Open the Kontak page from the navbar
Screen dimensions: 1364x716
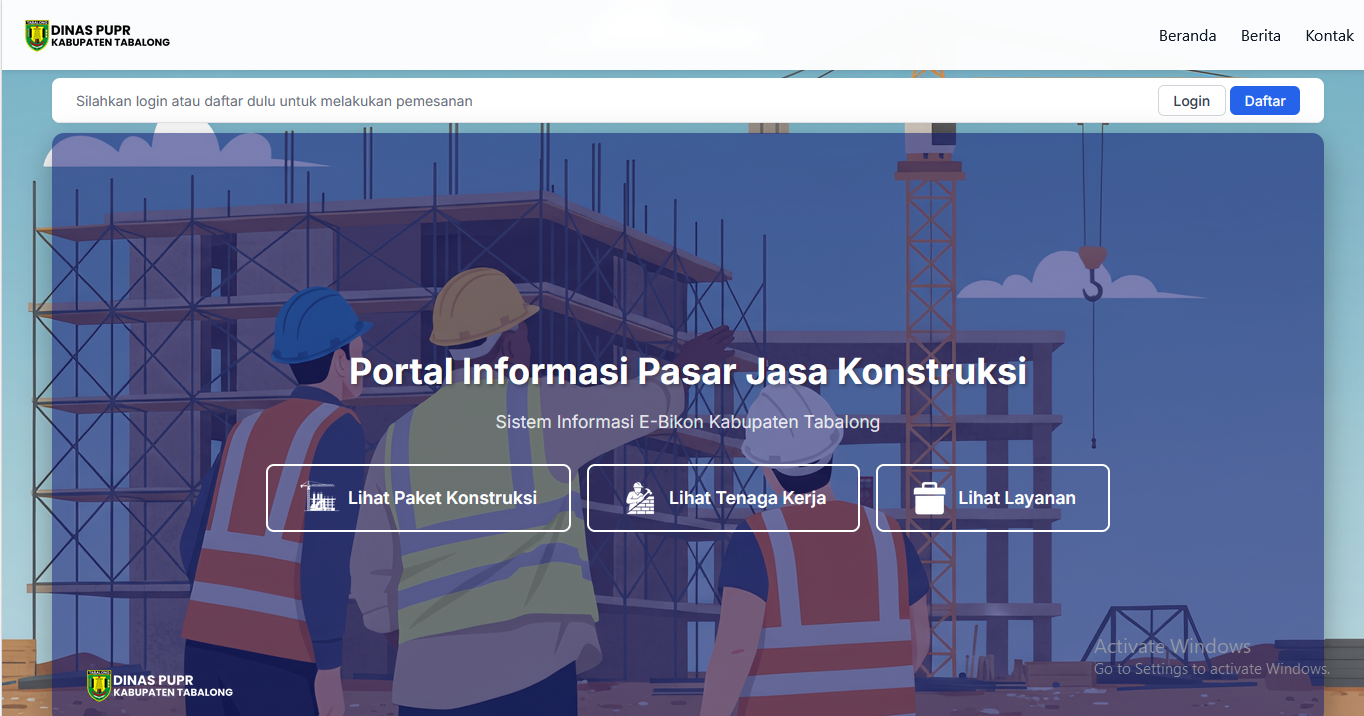point(1329,36)
